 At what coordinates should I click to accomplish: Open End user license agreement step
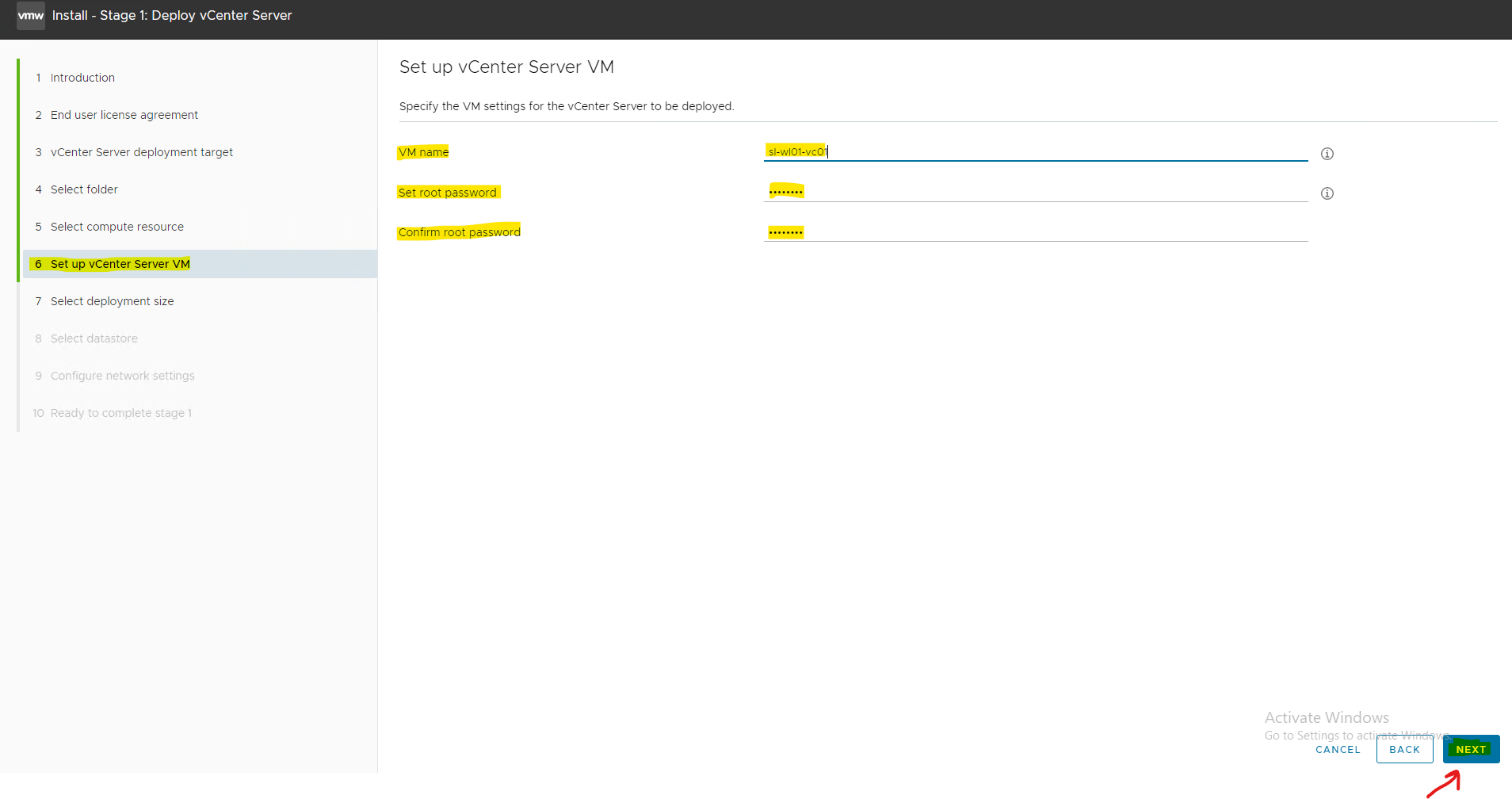124,115
